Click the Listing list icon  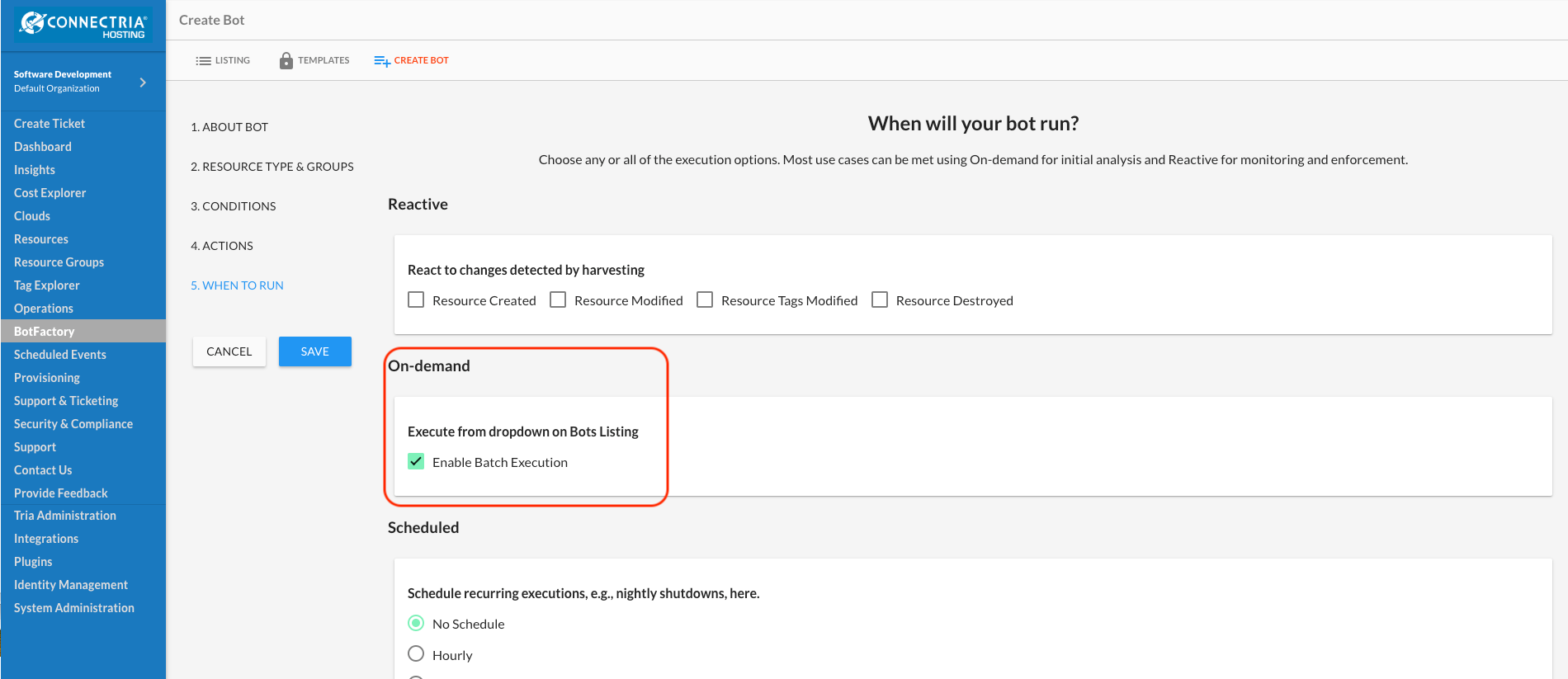pyautogui.click(x=203, y=60)
